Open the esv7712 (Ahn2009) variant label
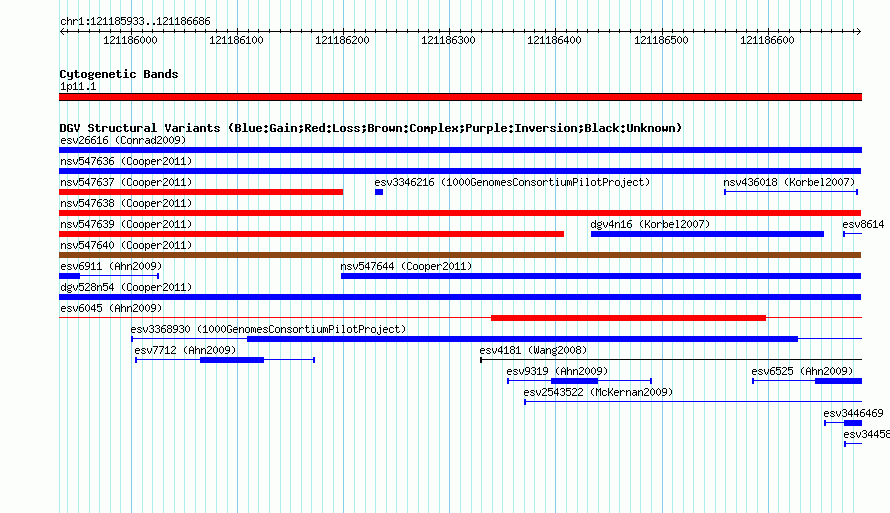 [185, 350]
